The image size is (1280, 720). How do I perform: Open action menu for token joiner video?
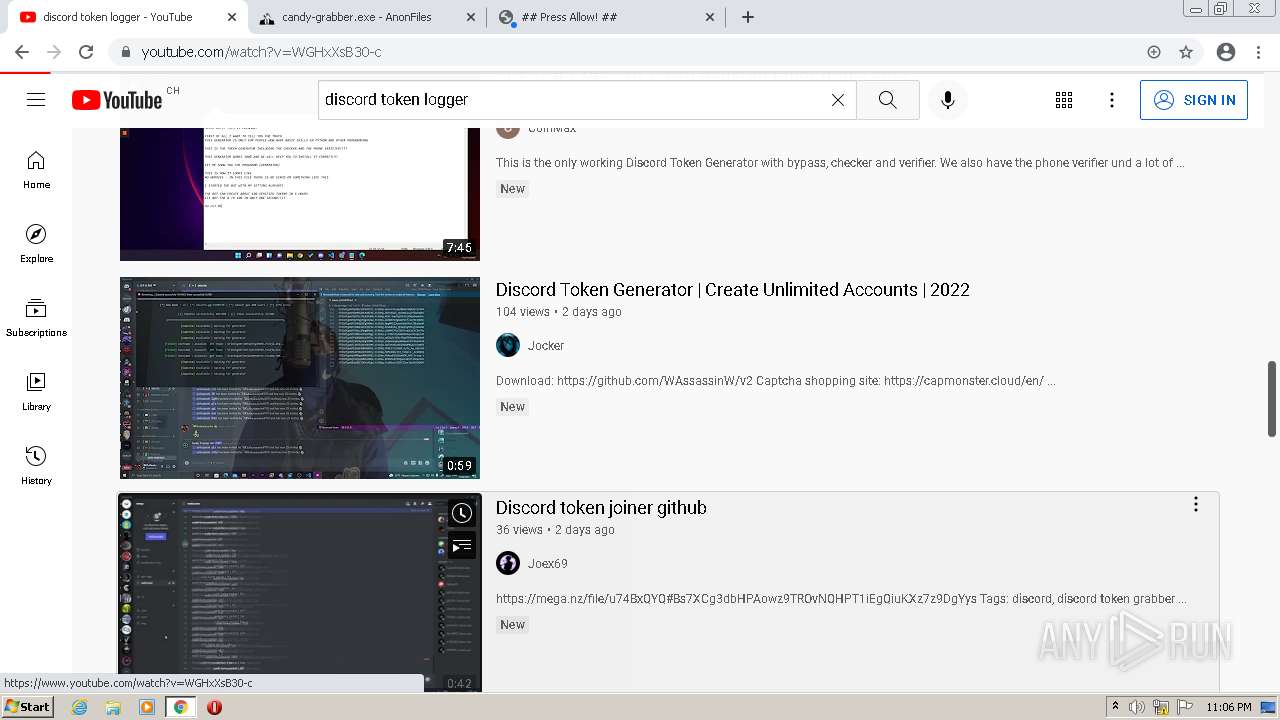(x=1195, y=505)
